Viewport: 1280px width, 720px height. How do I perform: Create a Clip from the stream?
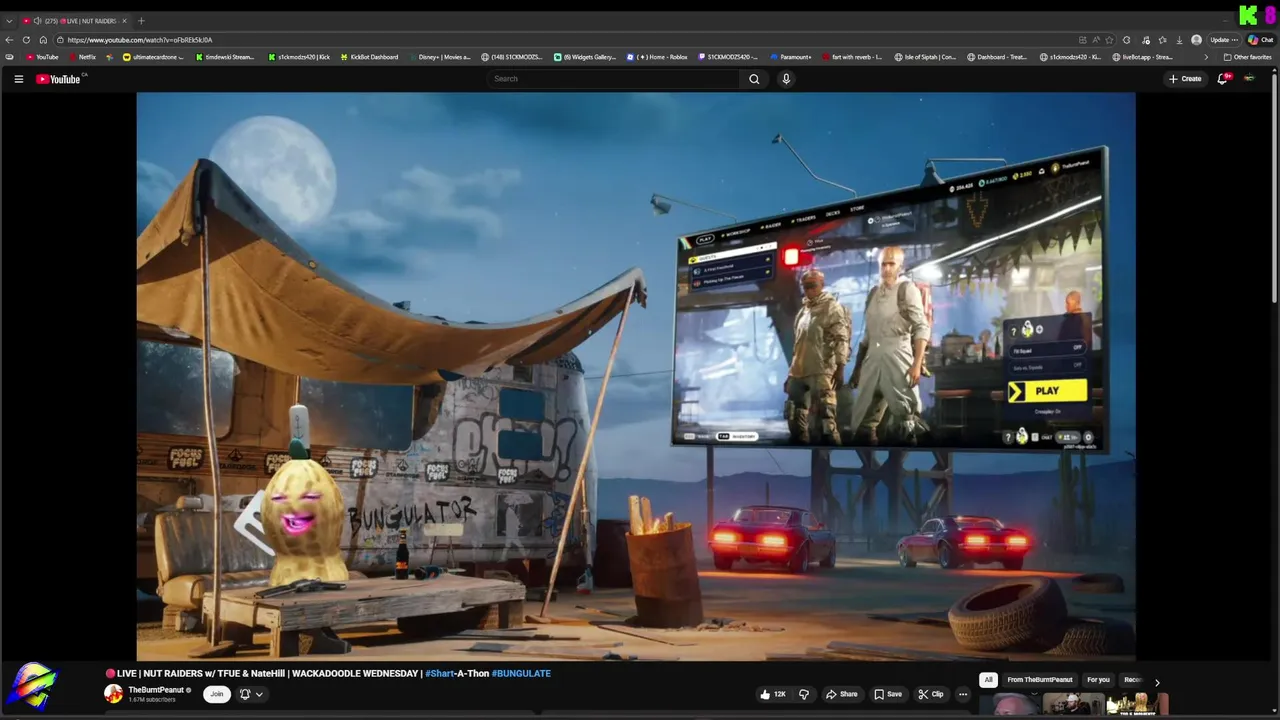click(930, 694)
